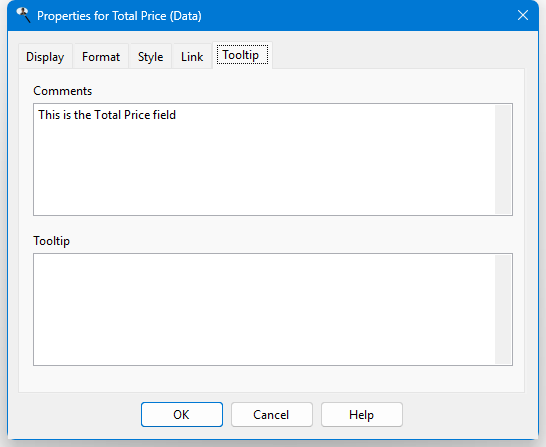Open the Format tab
Screen dimensions: 546x447
coord(101,56)
